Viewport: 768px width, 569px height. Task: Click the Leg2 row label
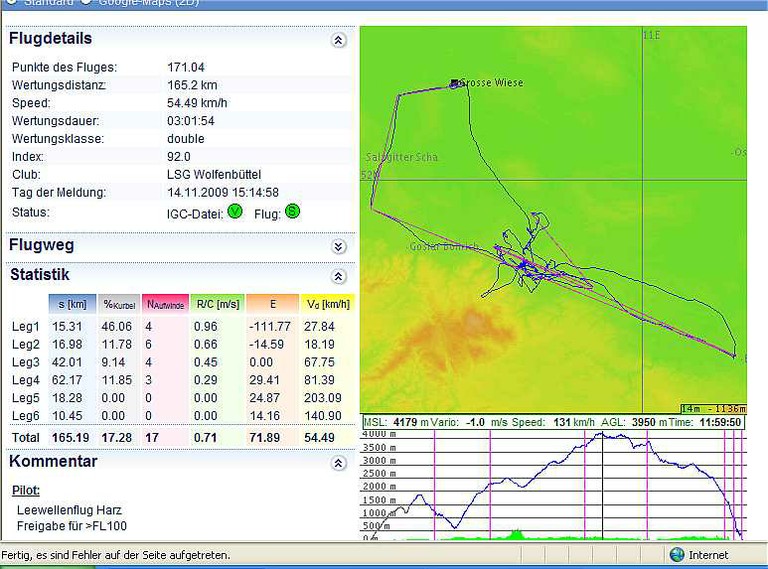point(25,344)
